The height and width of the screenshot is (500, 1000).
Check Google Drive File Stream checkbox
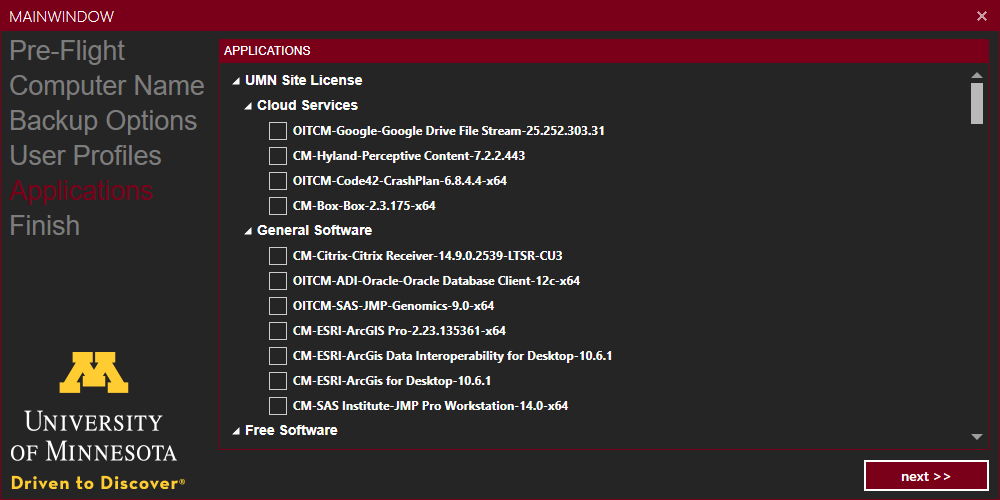277,131
